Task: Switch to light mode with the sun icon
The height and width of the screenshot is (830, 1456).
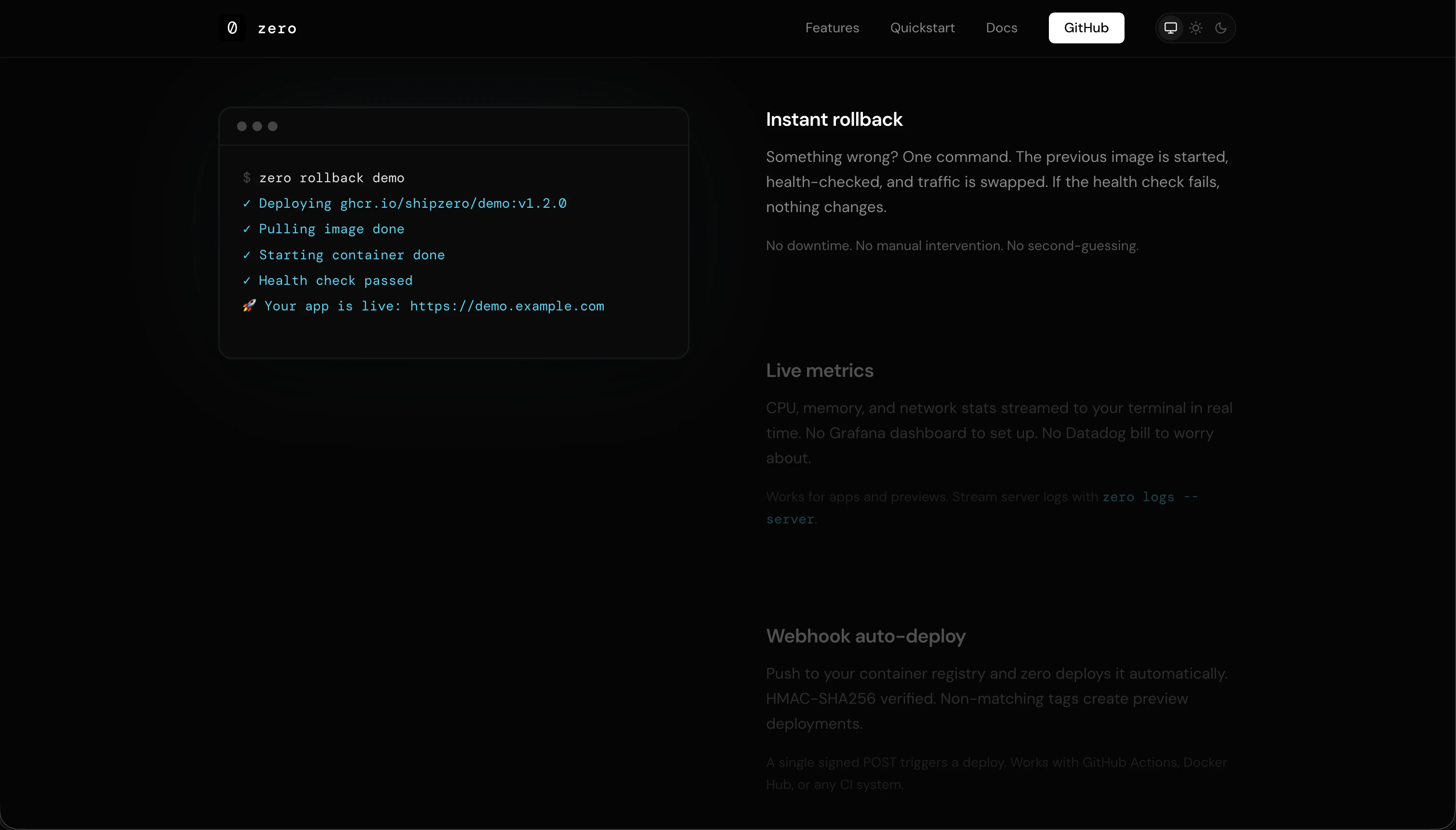Action: pyautogui.click(x=1196, y=27)
